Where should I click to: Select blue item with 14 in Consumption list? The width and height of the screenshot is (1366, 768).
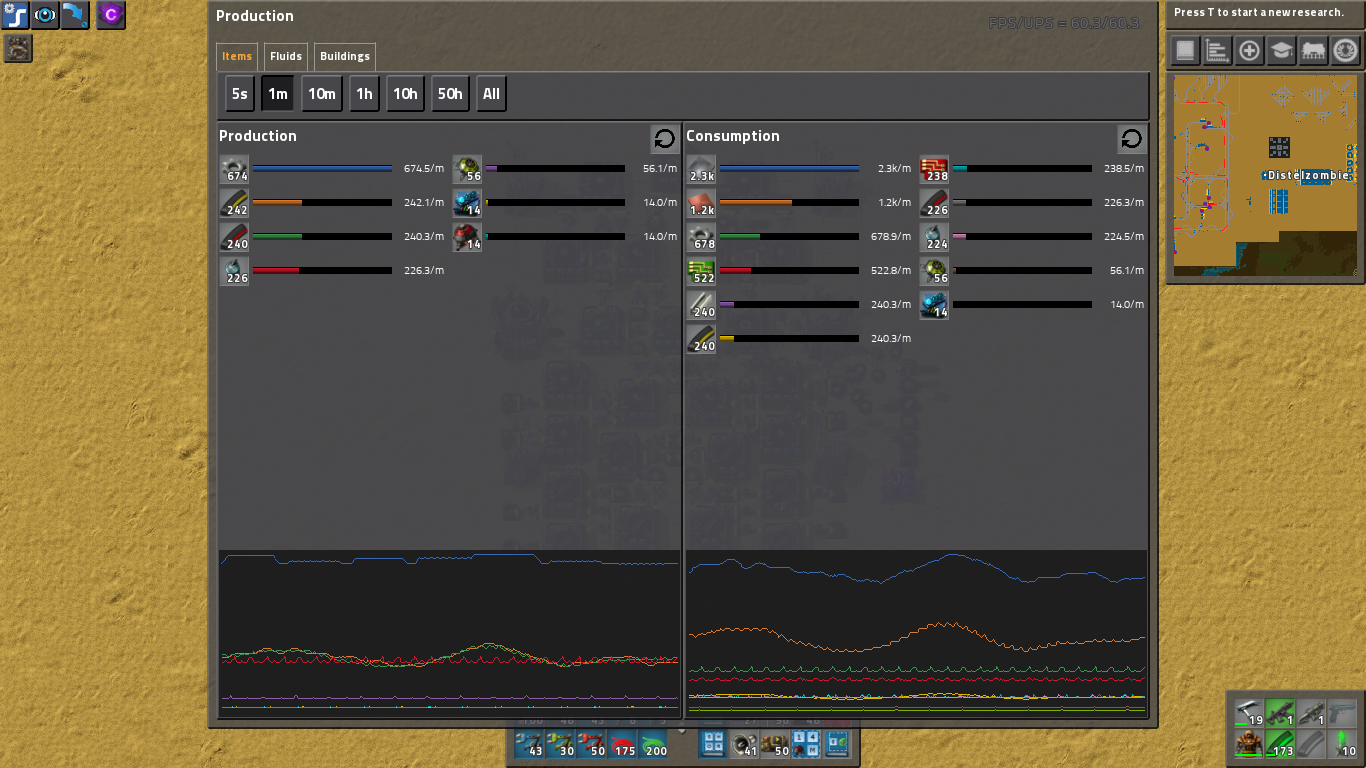click(935, 305)
